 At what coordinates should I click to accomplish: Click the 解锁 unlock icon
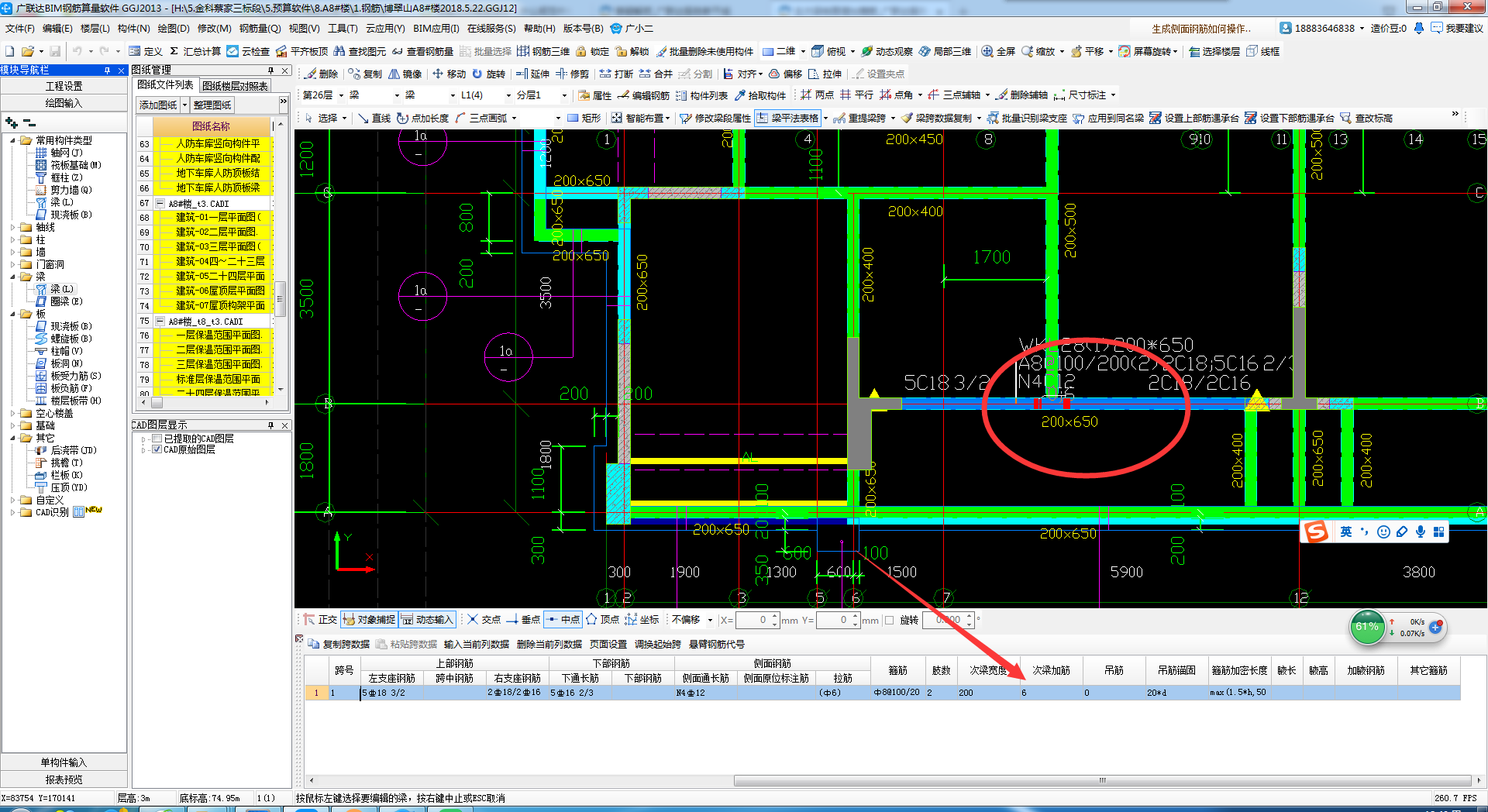[x=632, y=51]
